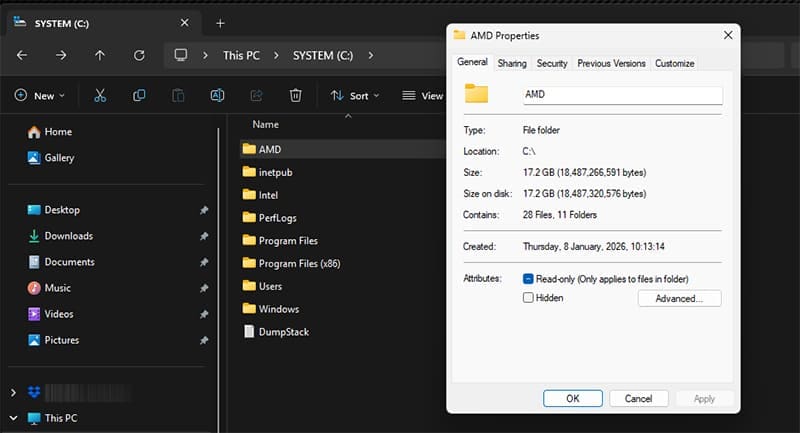800x433 pixels.
Task: Click the Rename icon in toolbar
Action: point(217,96)
